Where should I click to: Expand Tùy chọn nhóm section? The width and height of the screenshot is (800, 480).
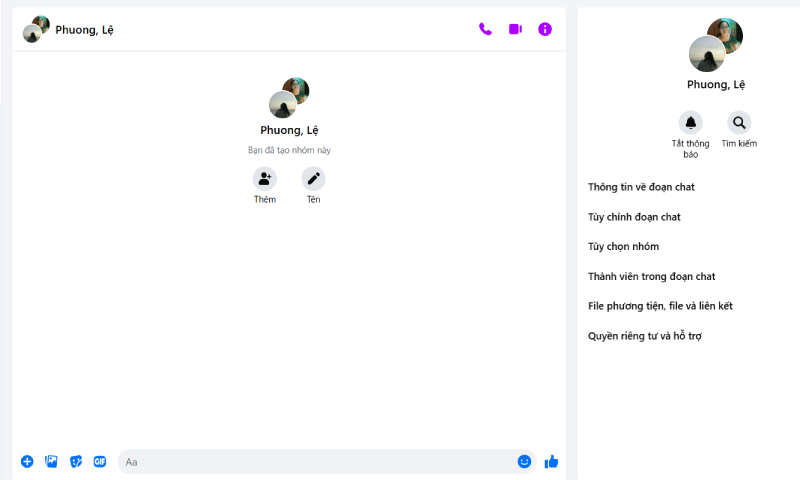tap(623, 246)
